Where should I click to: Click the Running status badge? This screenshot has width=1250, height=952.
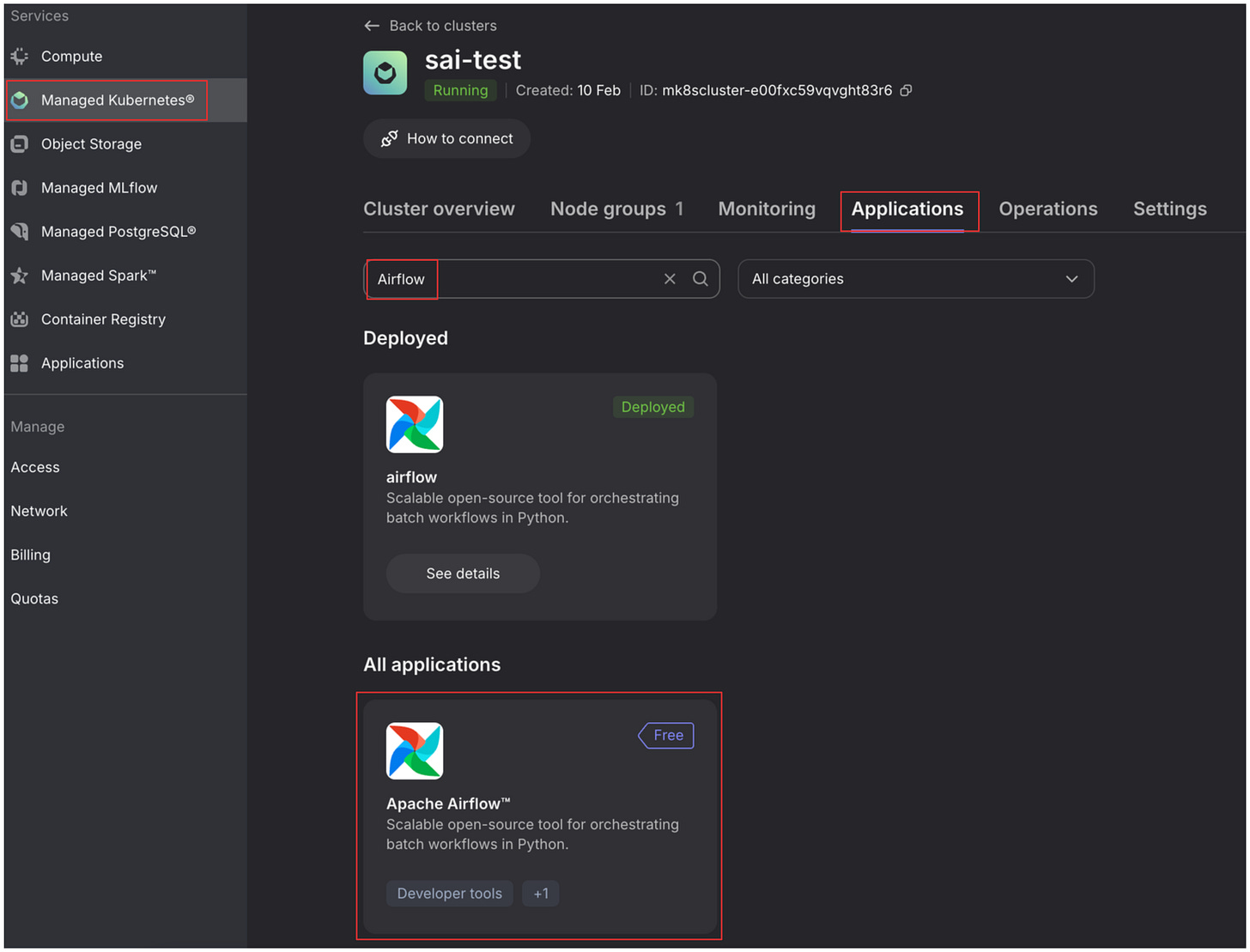[x=460, y=90]
